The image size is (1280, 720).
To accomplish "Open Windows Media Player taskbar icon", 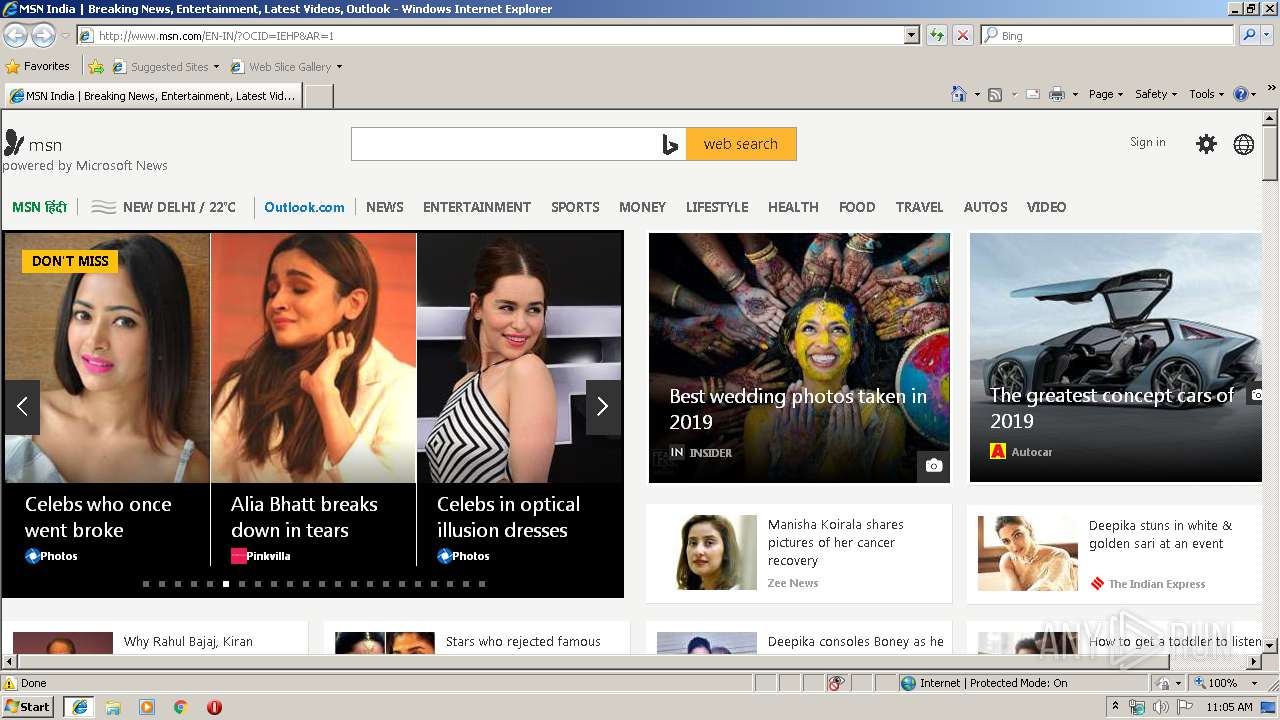I will tap(147, 707).
